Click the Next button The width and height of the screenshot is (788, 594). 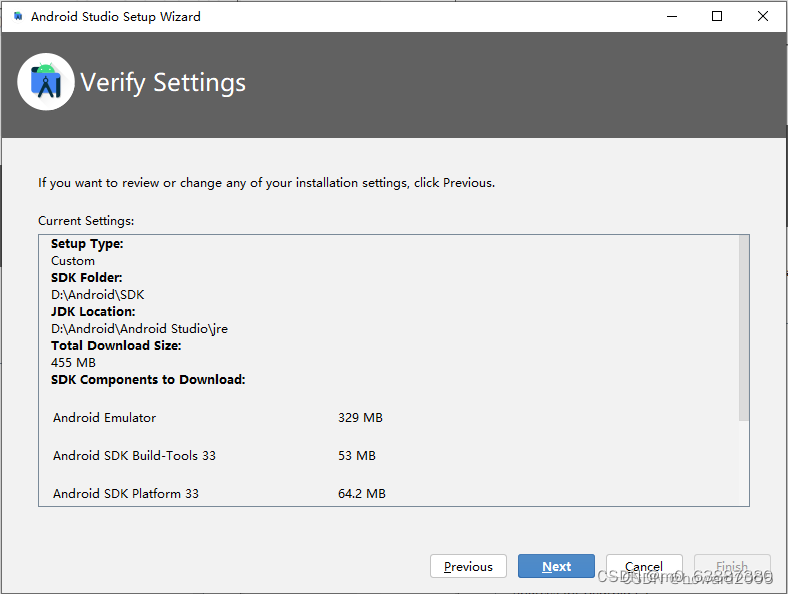pos(556,566)
